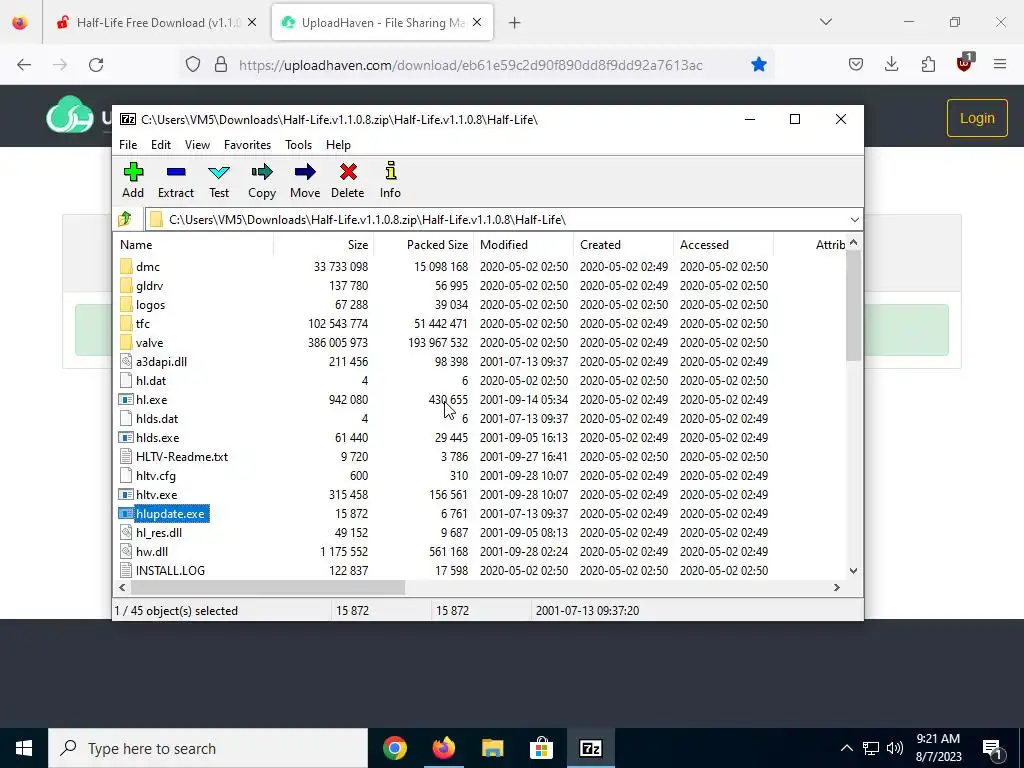Save page to Pocket icon

(856, 65)
